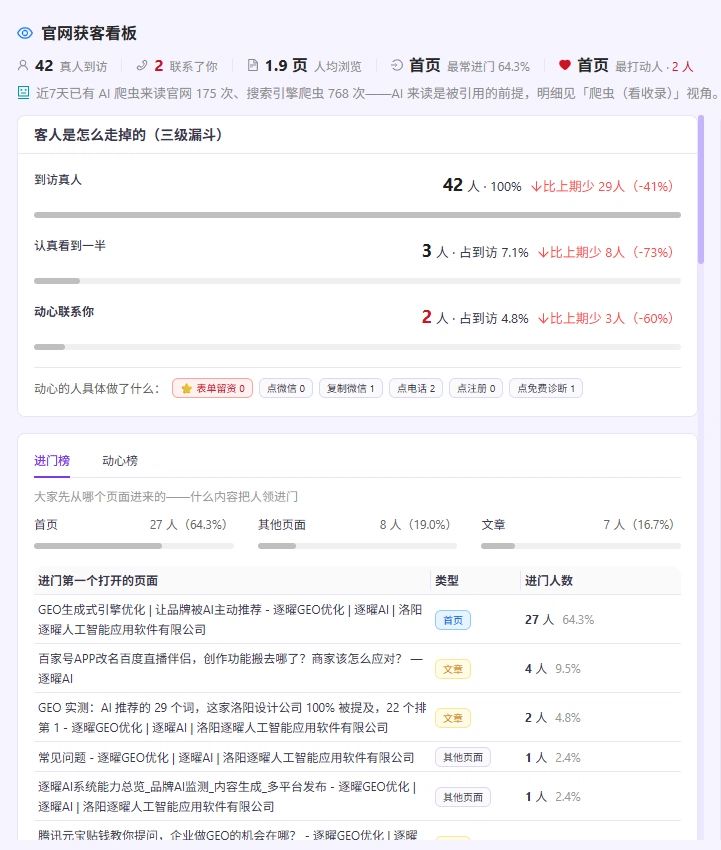Click the 点微信 0 chip
This screenshot has height=850, width=721.
tap(286, 388)
